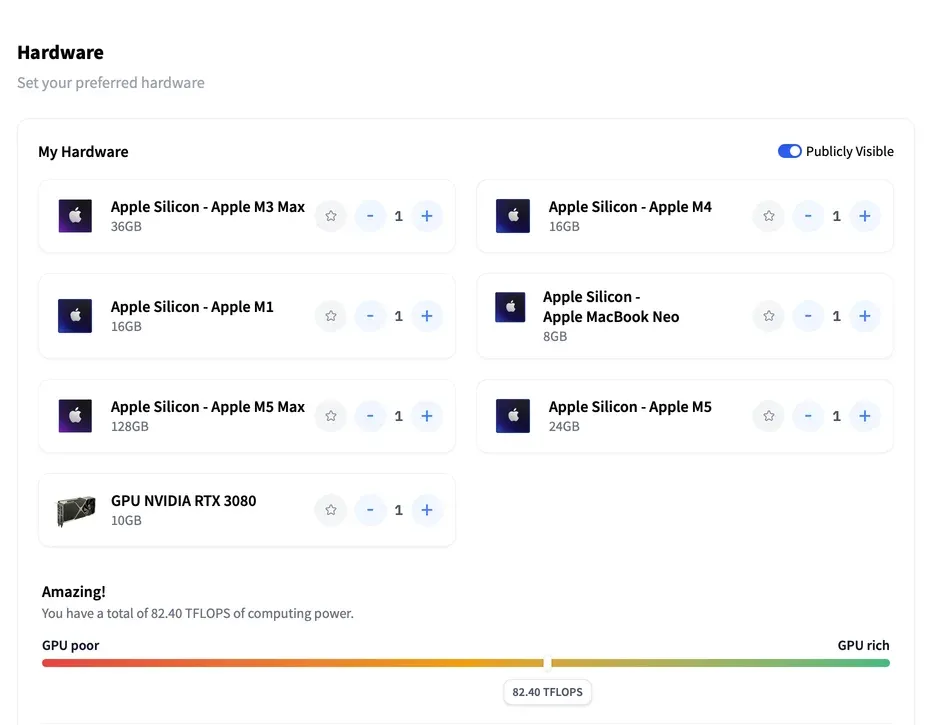Decrease Apple M4 quantity
The height and width of the screenshot is (725, 950).
(808, 216)
